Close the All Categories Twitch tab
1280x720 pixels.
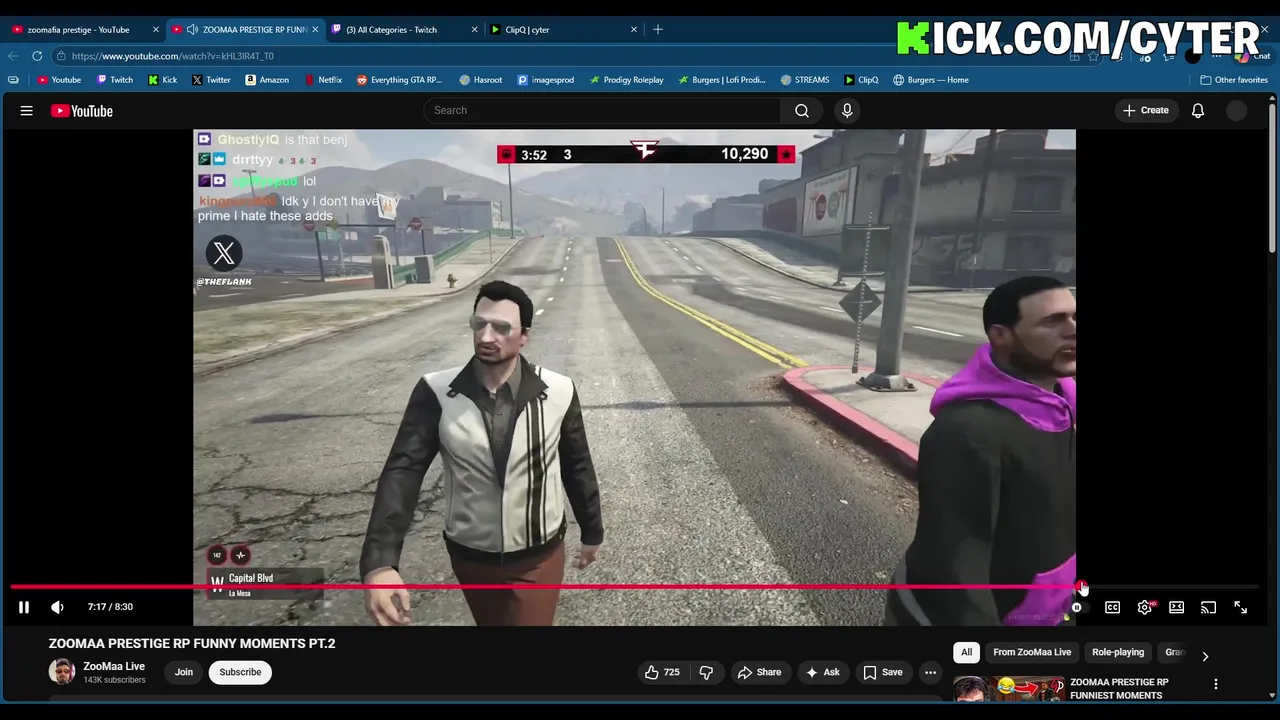(x=474, y=30)
